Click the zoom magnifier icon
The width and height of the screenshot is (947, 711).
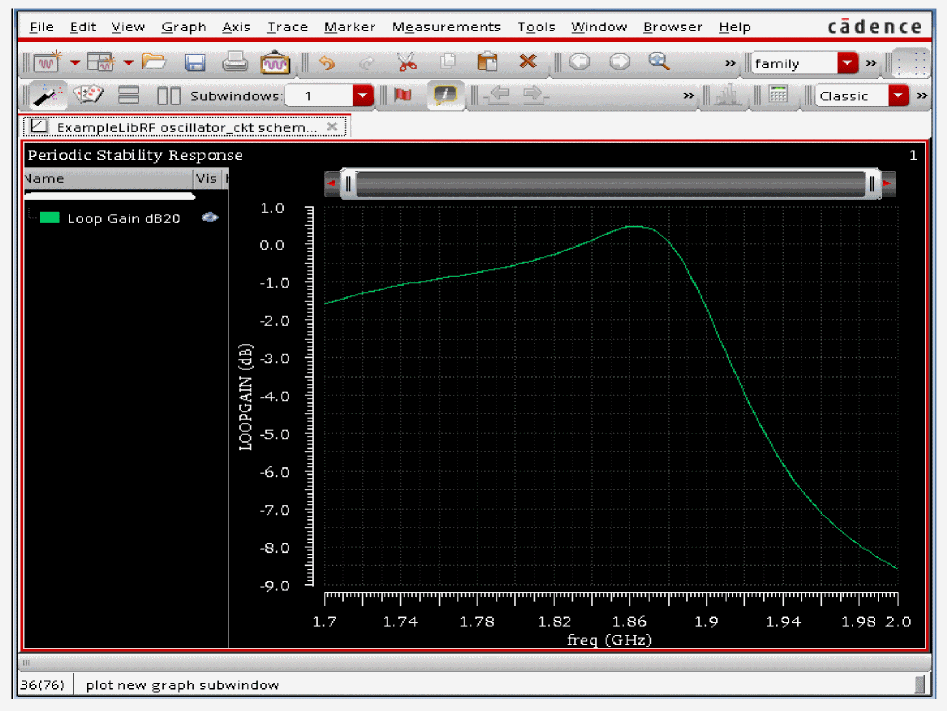[x=658, y=62]
